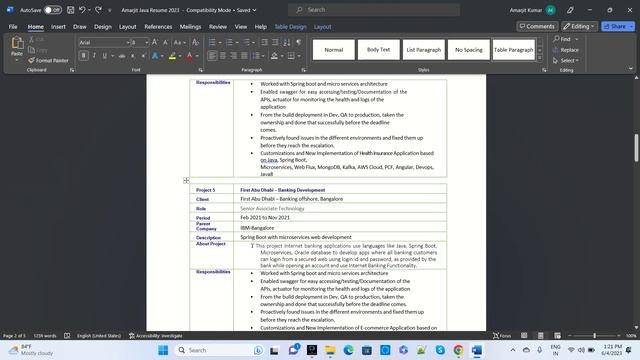Toggle Superscript formatting
640x360 pixels.
143,56
